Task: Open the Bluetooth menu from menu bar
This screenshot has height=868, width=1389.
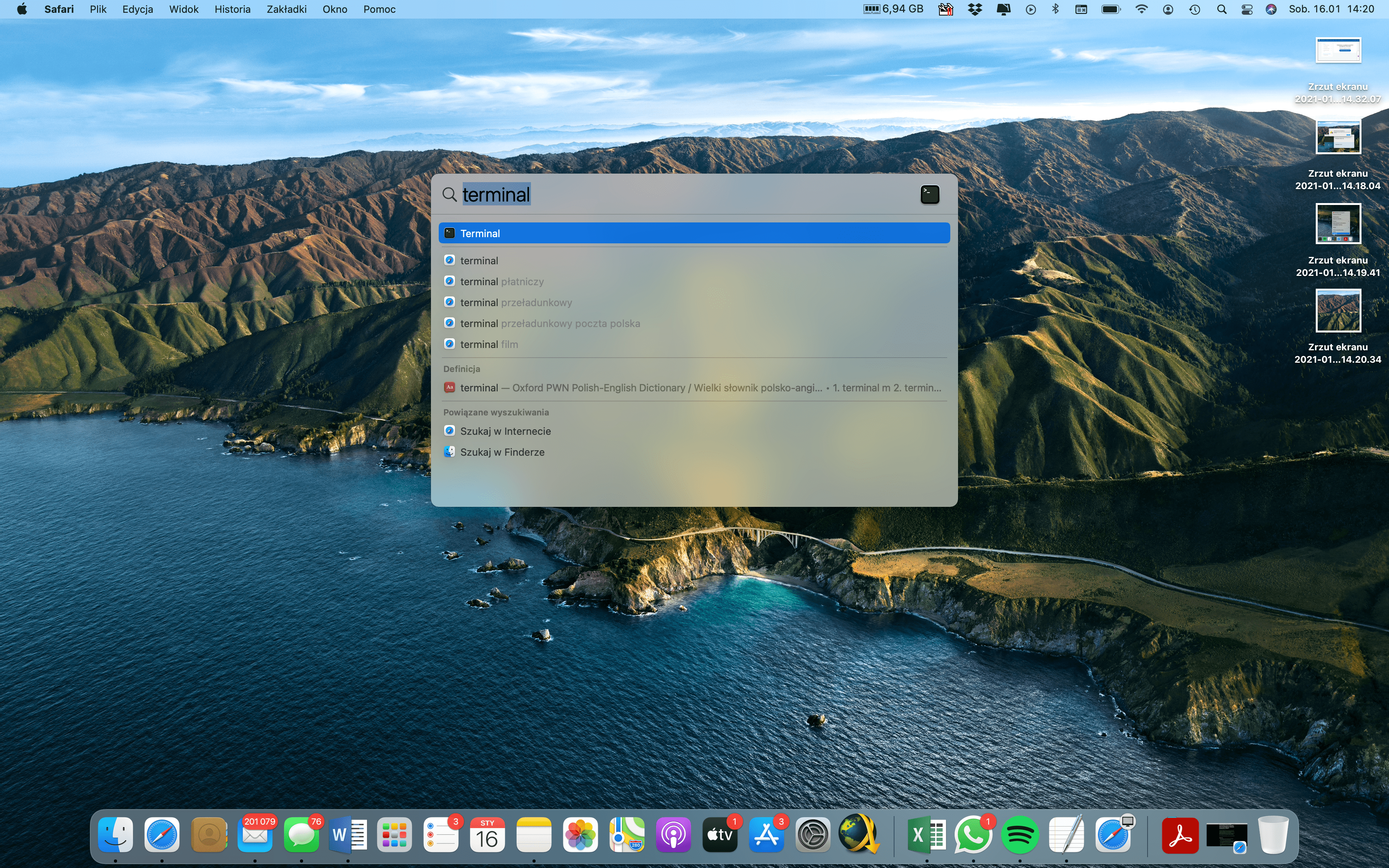Action: (x=1056, y=9)
